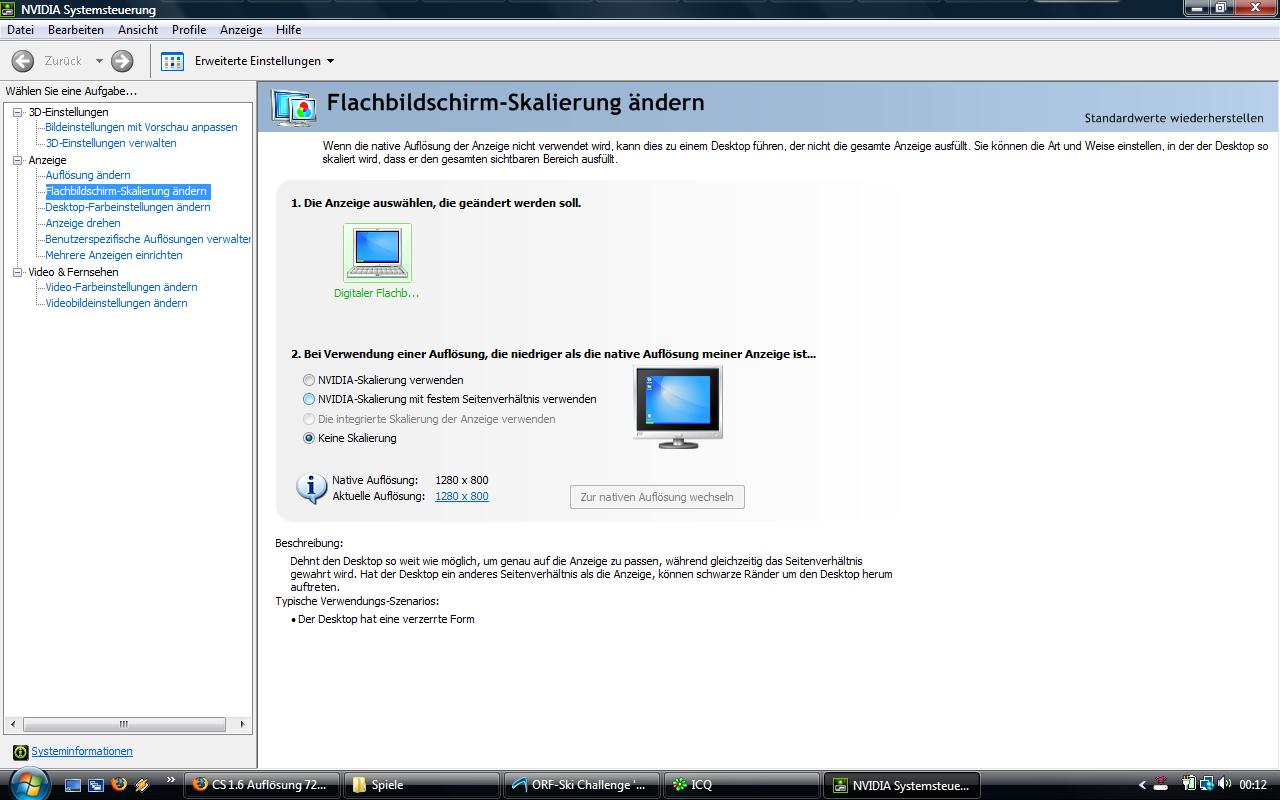
Task: Open Auflösung ändern in the tree
Action: click(x=88, y=175)
